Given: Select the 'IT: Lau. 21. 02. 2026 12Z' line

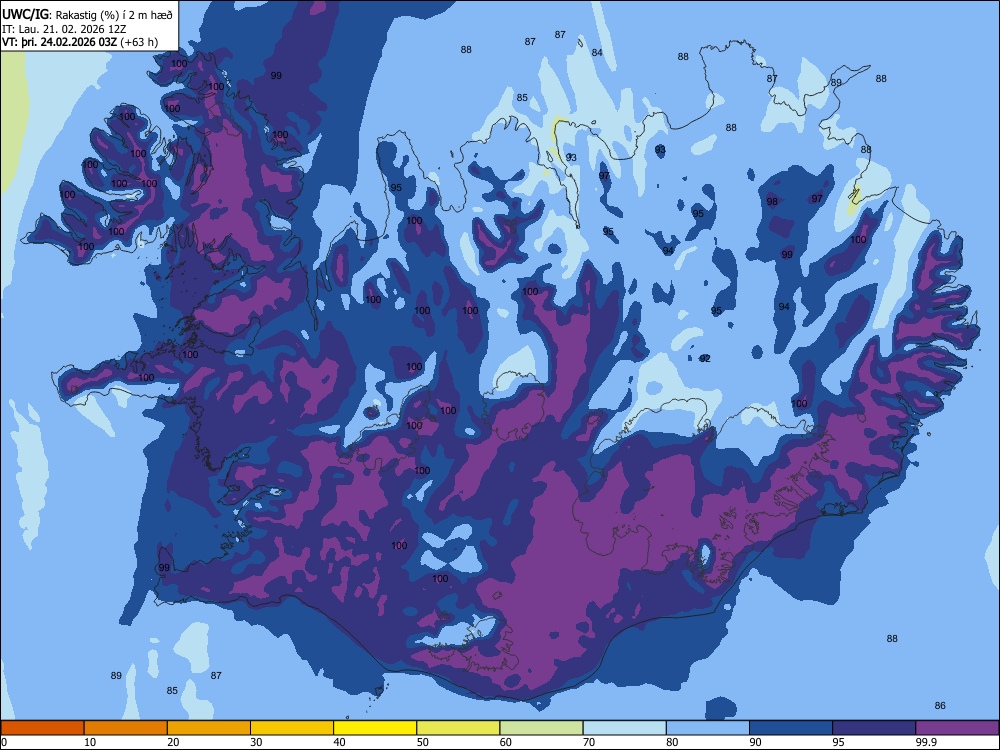Looking at the screenshot, I should [64, 29].
